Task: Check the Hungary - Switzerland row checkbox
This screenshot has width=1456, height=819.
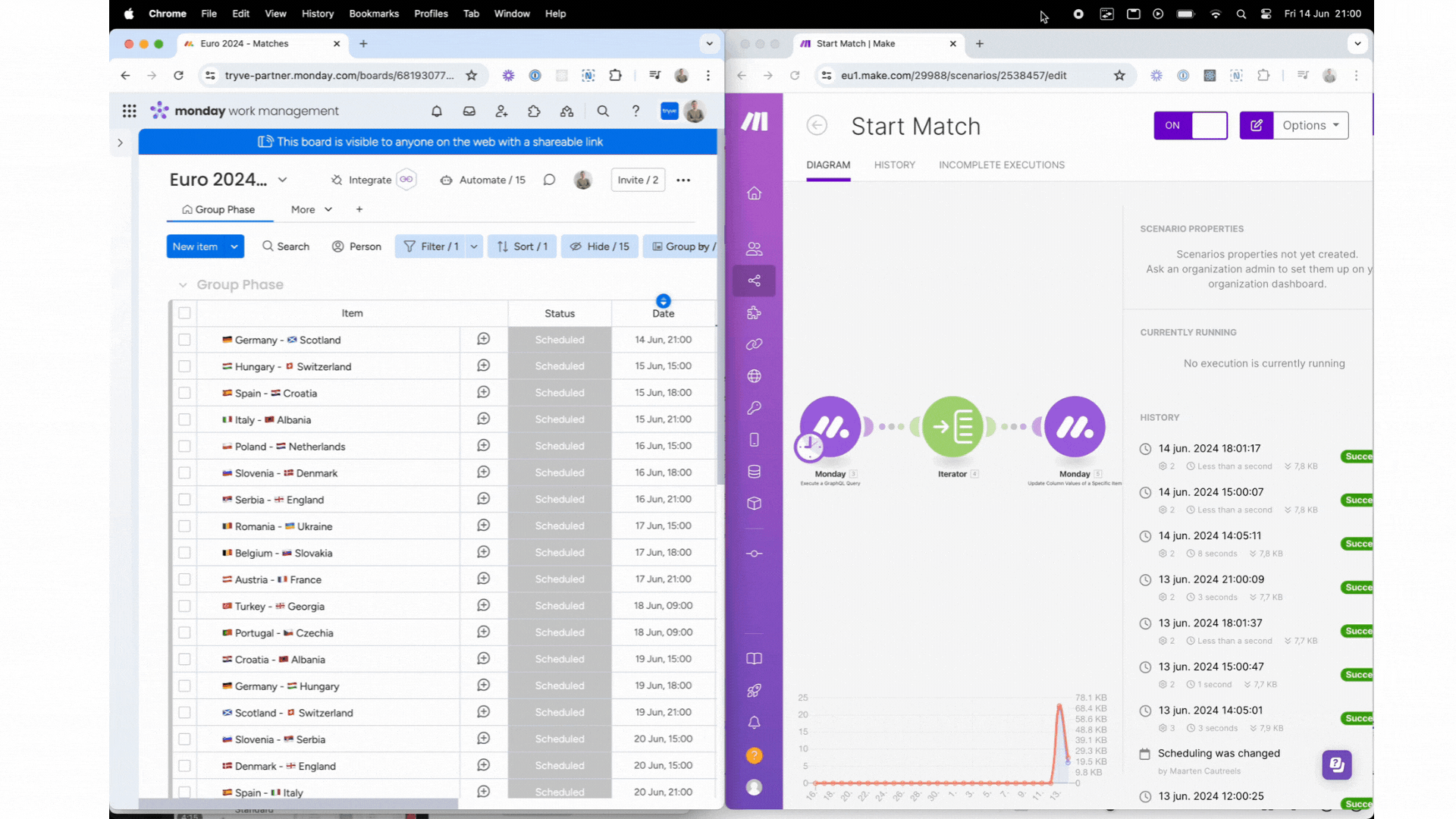Action: [184, 366]
